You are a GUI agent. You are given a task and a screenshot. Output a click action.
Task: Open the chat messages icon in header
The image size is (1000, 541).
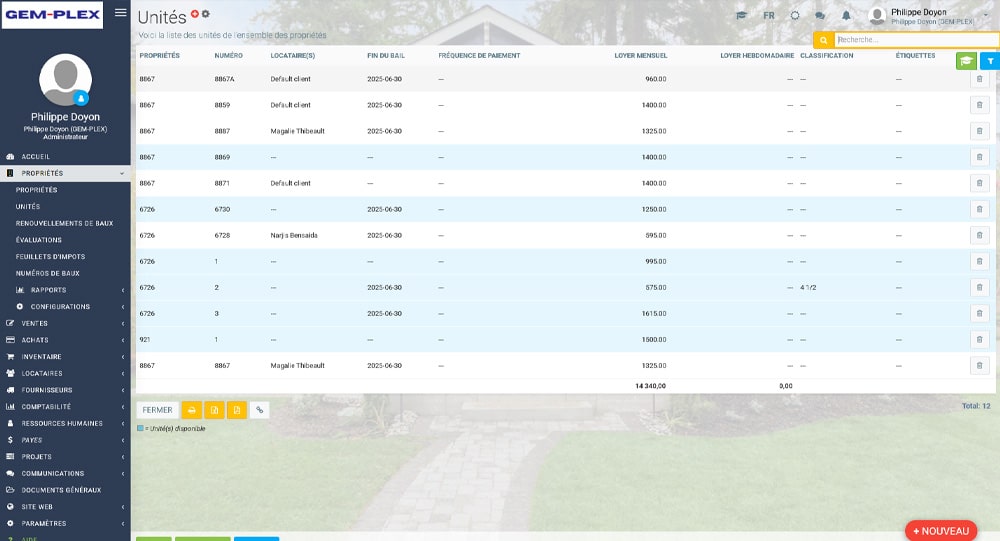pyautogui.click(x=821, y=16)
